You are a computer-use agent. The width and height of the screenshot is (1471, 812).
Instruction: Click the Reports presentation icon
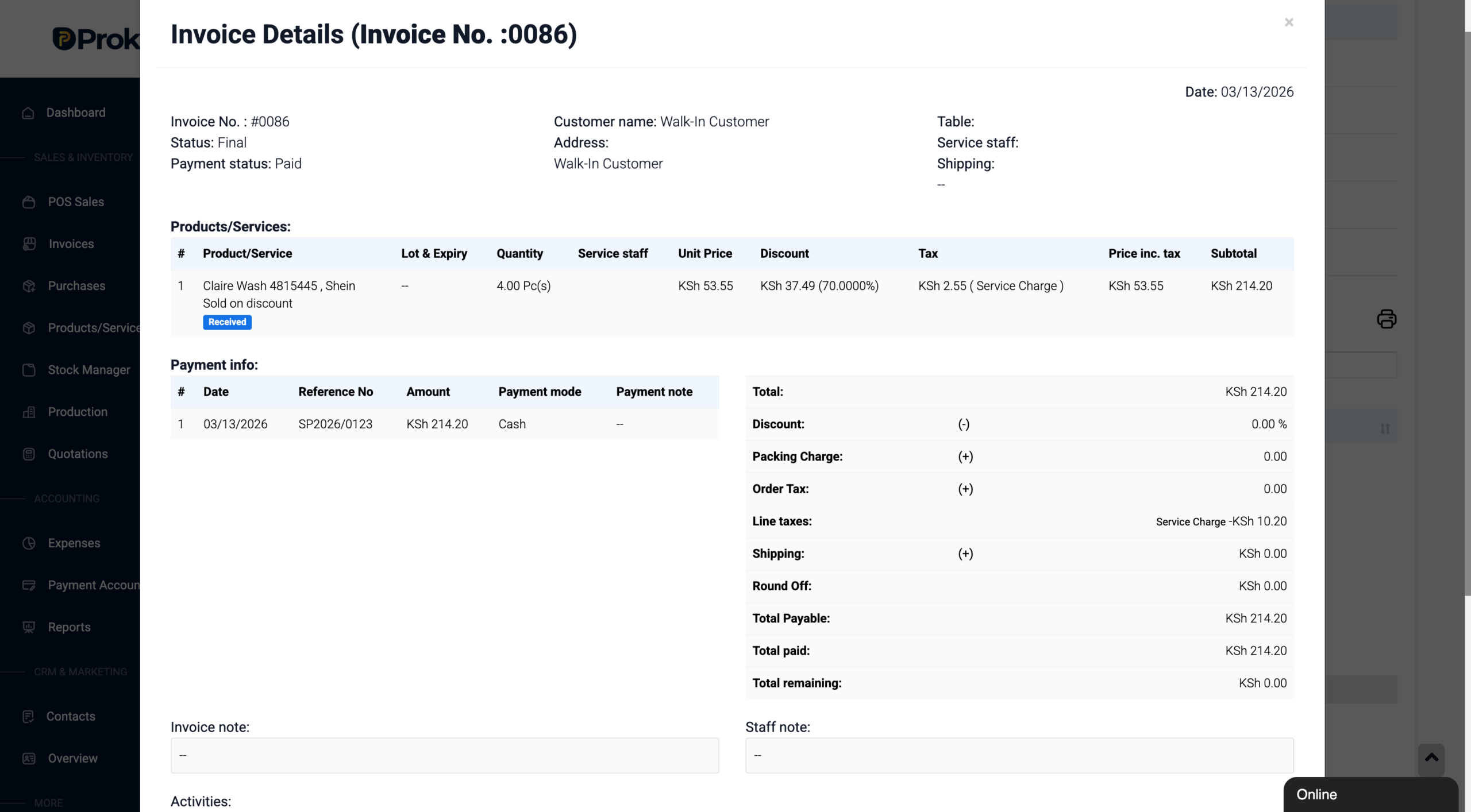(29, 627)
